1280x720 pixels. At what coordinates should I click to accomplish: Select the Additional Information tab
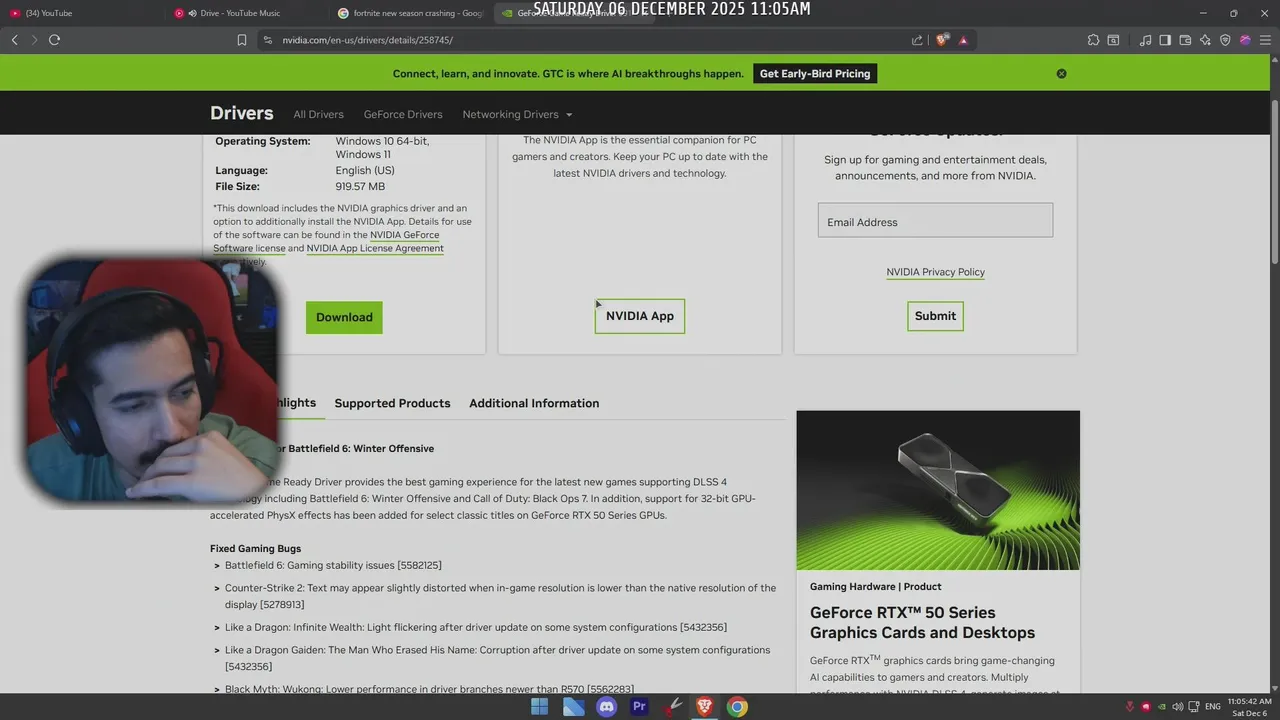[534, 403]
